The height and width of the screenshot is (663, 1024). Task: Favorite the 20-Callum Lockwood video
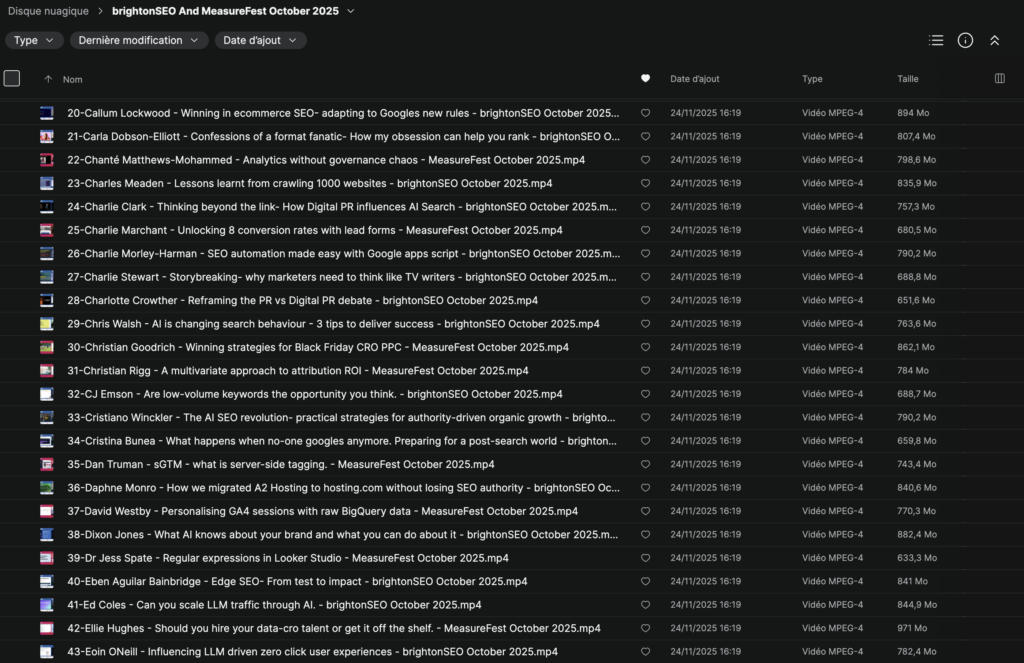click(x=645, y=113)
